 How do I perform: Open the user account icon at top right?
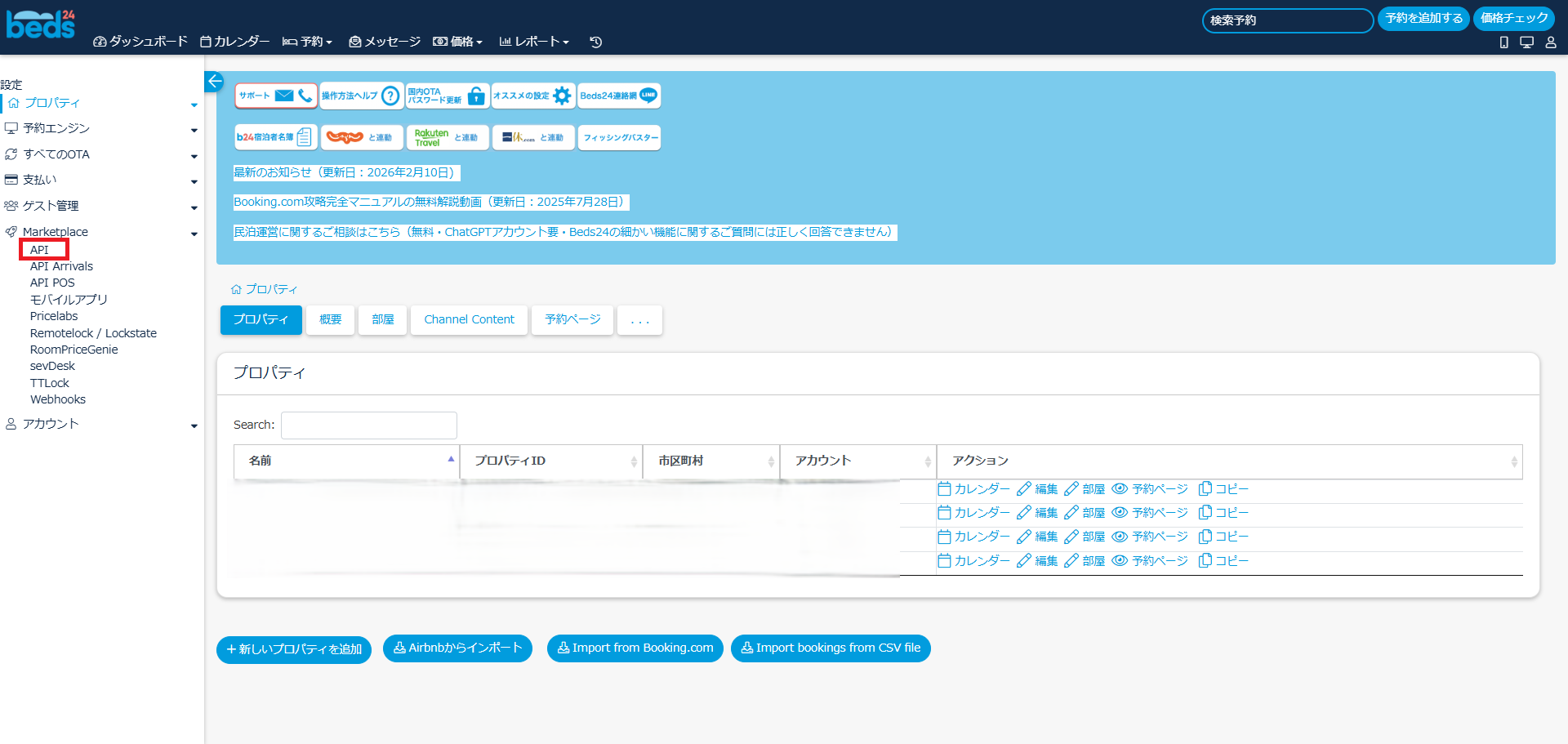coord(1550,42)
